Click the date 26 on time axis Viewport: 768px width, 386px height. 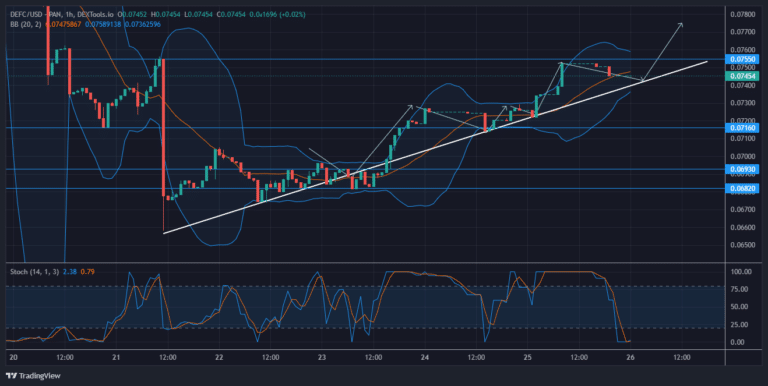pos(630,358)
